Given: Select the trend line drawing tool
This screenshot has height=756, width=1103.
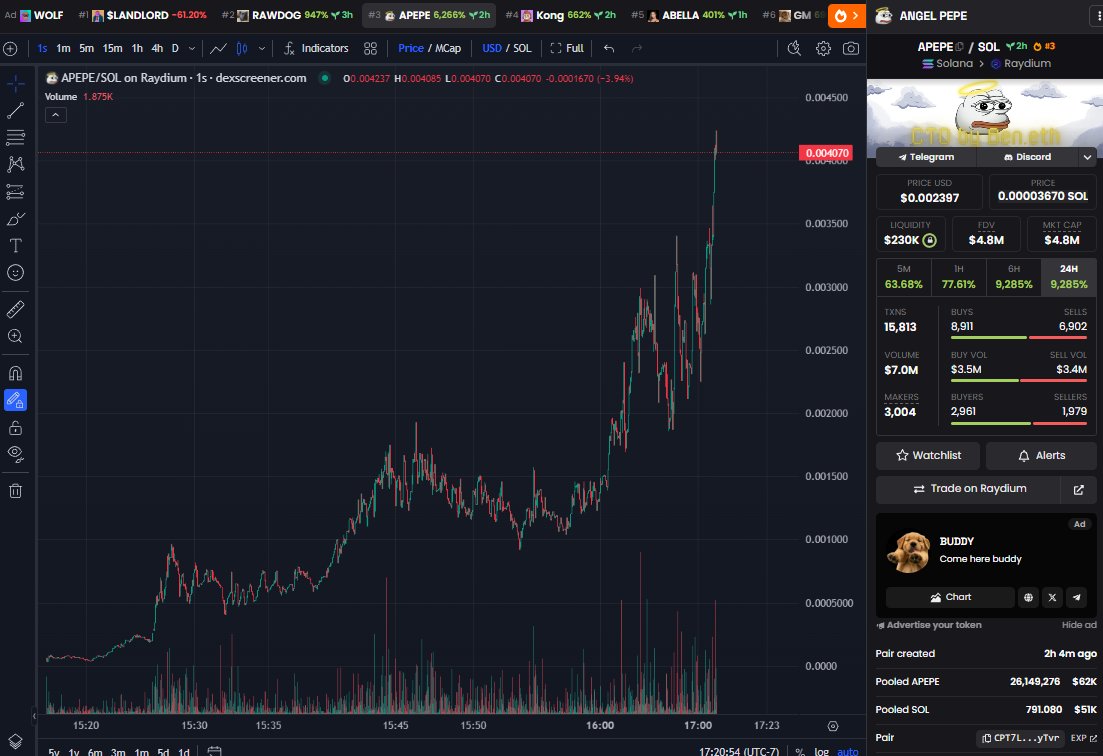Looking at the screenshot, I should pyautogui.click(x=15, y=110).
